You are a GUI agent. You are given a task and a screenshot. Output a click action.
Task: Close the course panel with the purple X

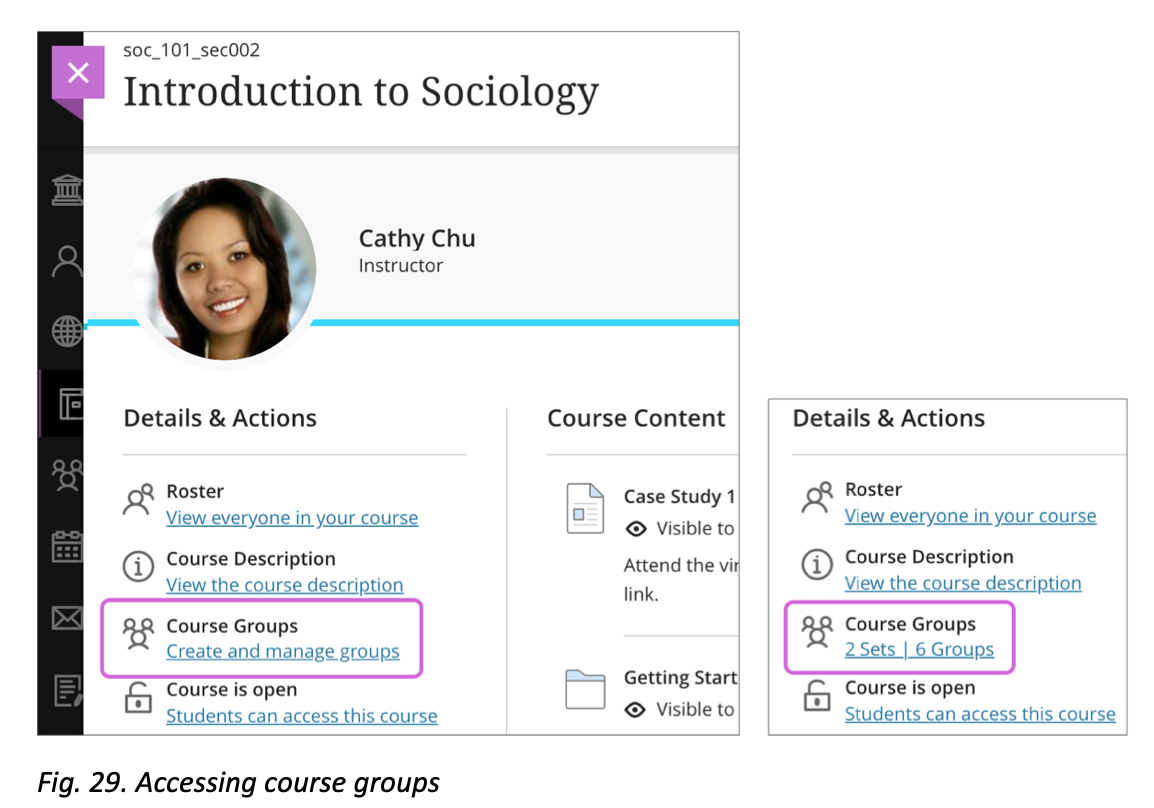(x=78, y=72)
